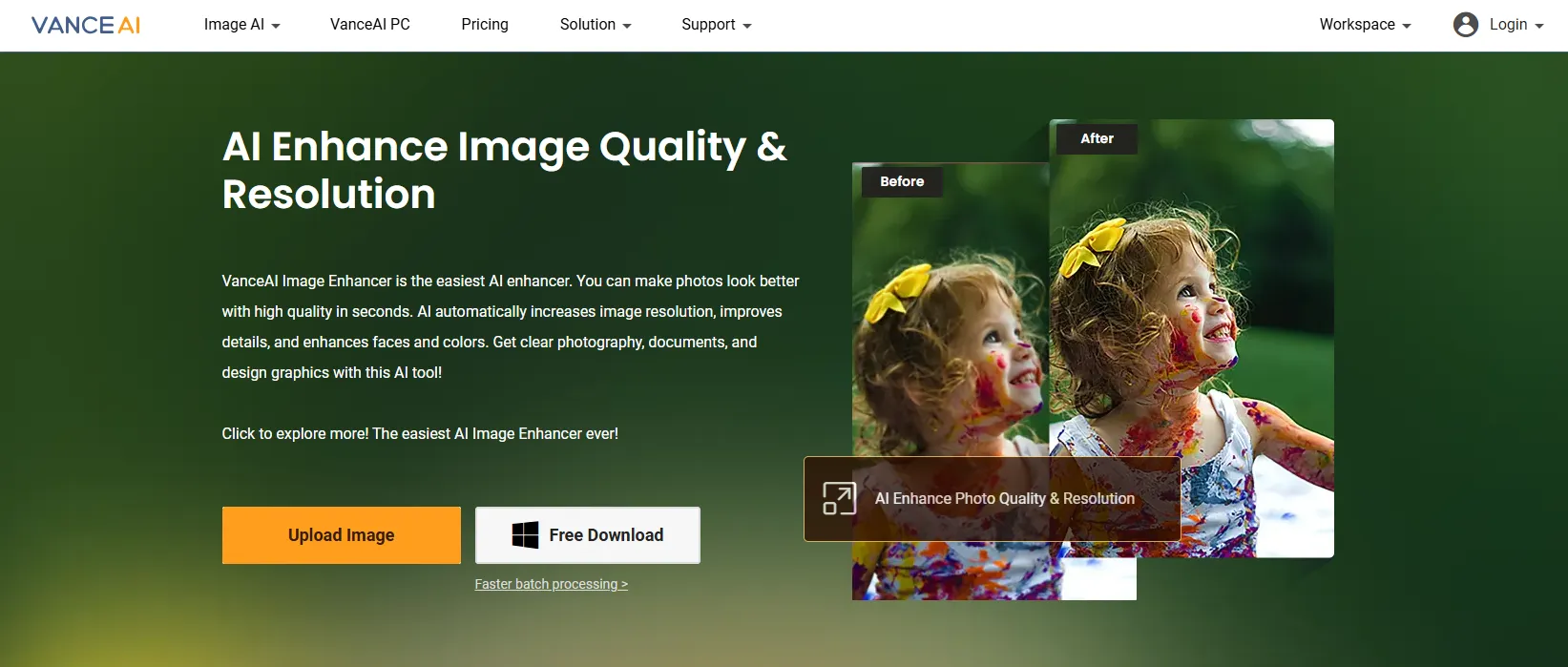Image resolution: width=1568 pixels, height=667 pixels.
Task: Click the caret arrow next to Login
Action: [x=1539, y=26]
